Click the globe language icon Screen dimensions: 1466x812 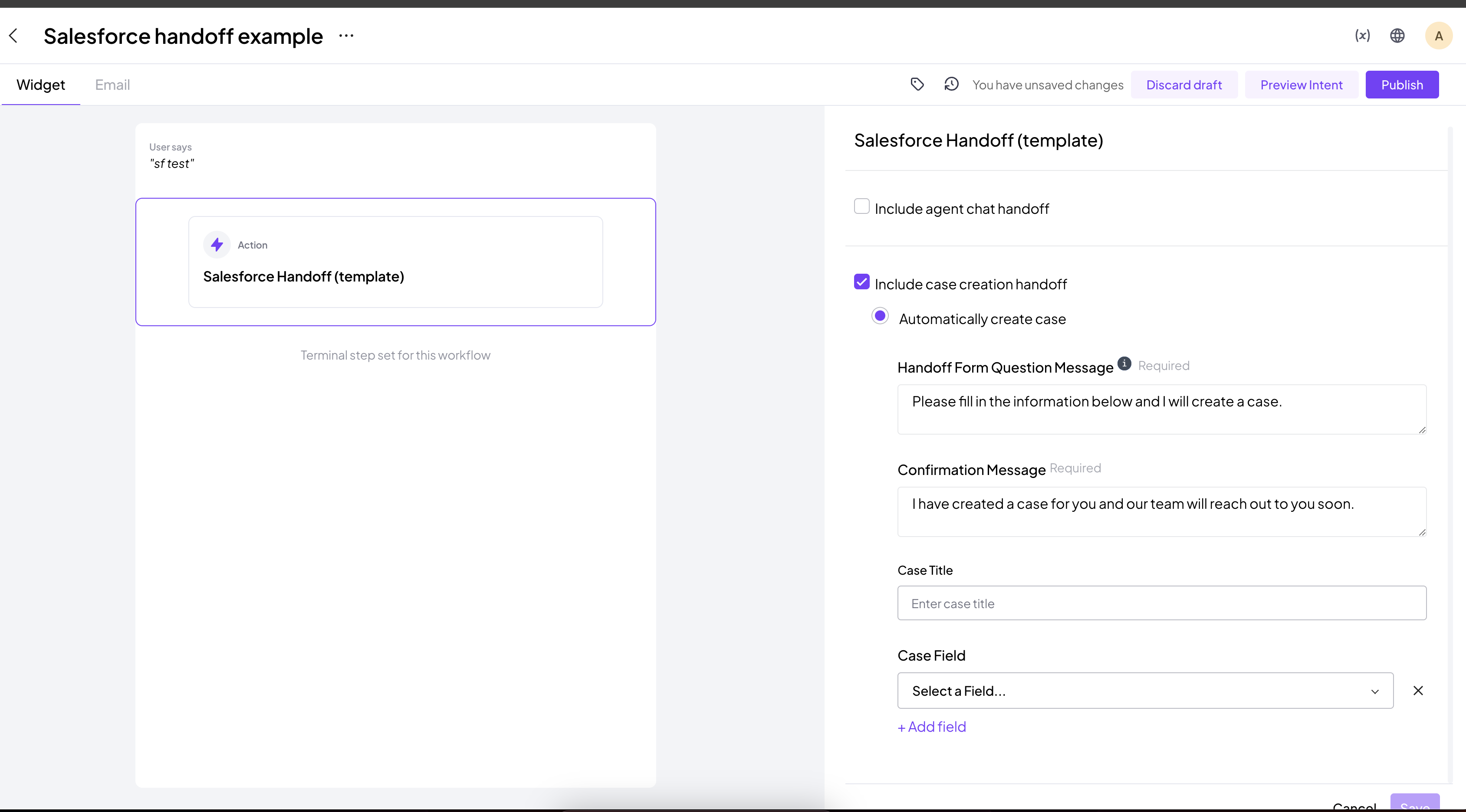(x=1397, y=36)
